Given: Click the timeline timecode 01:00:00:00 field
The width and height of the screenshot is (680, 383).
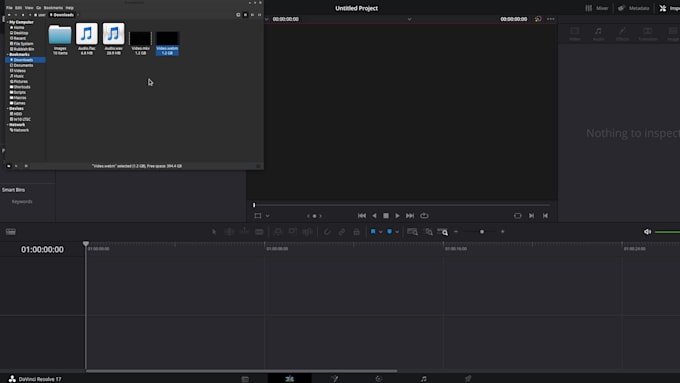Looking at the screenshot, I should 42,249.
